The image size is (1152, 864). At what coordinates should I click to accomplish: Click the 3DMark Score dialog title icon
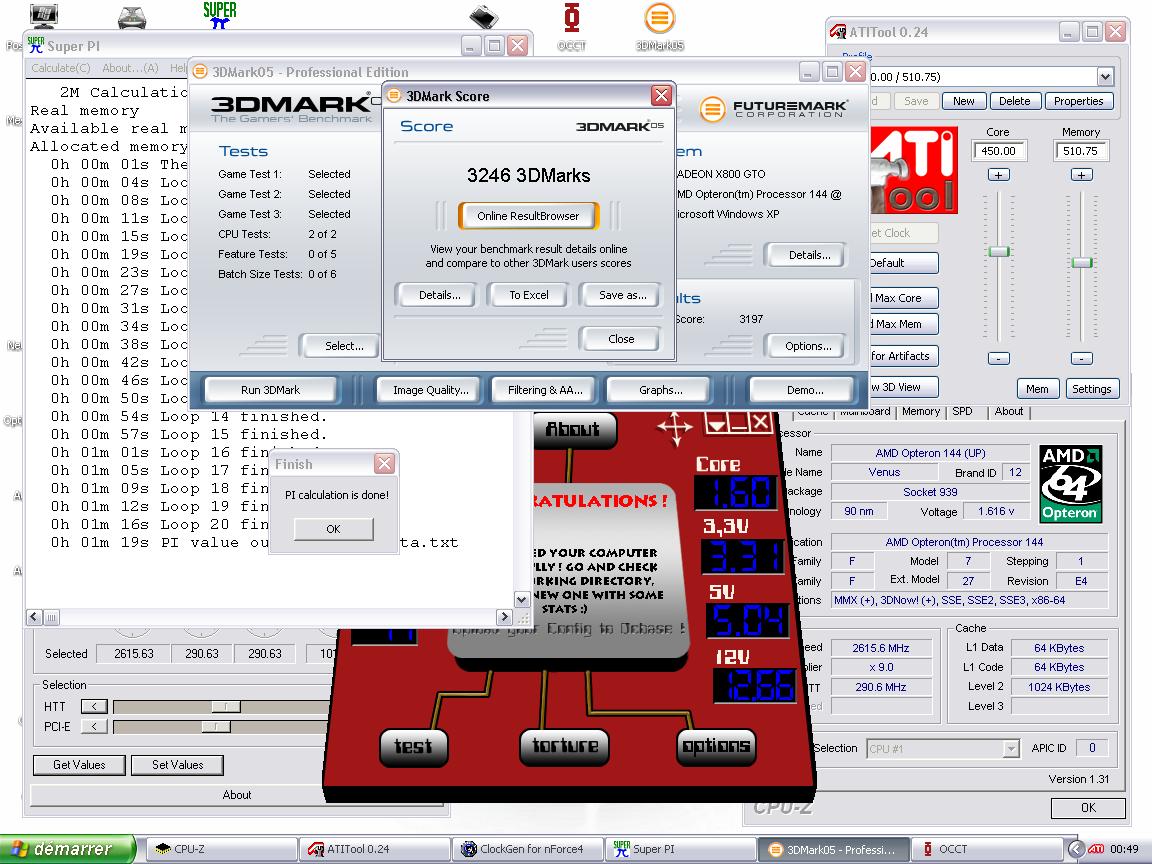click(394, 96)
